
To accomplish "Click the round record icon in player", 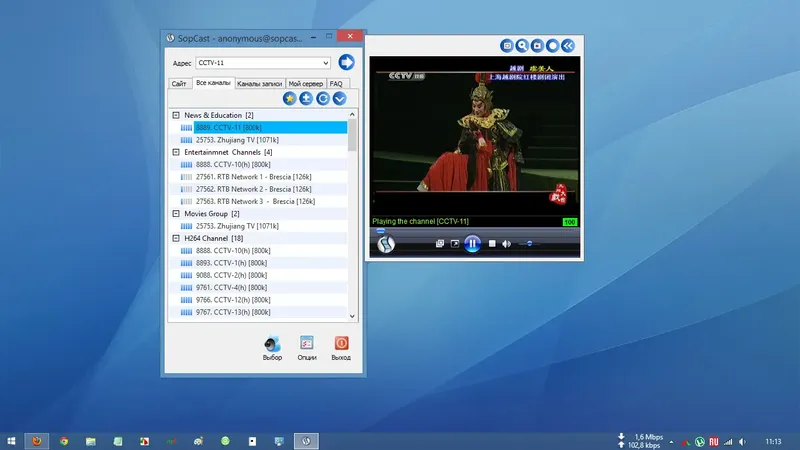I will tap(553, 46).
